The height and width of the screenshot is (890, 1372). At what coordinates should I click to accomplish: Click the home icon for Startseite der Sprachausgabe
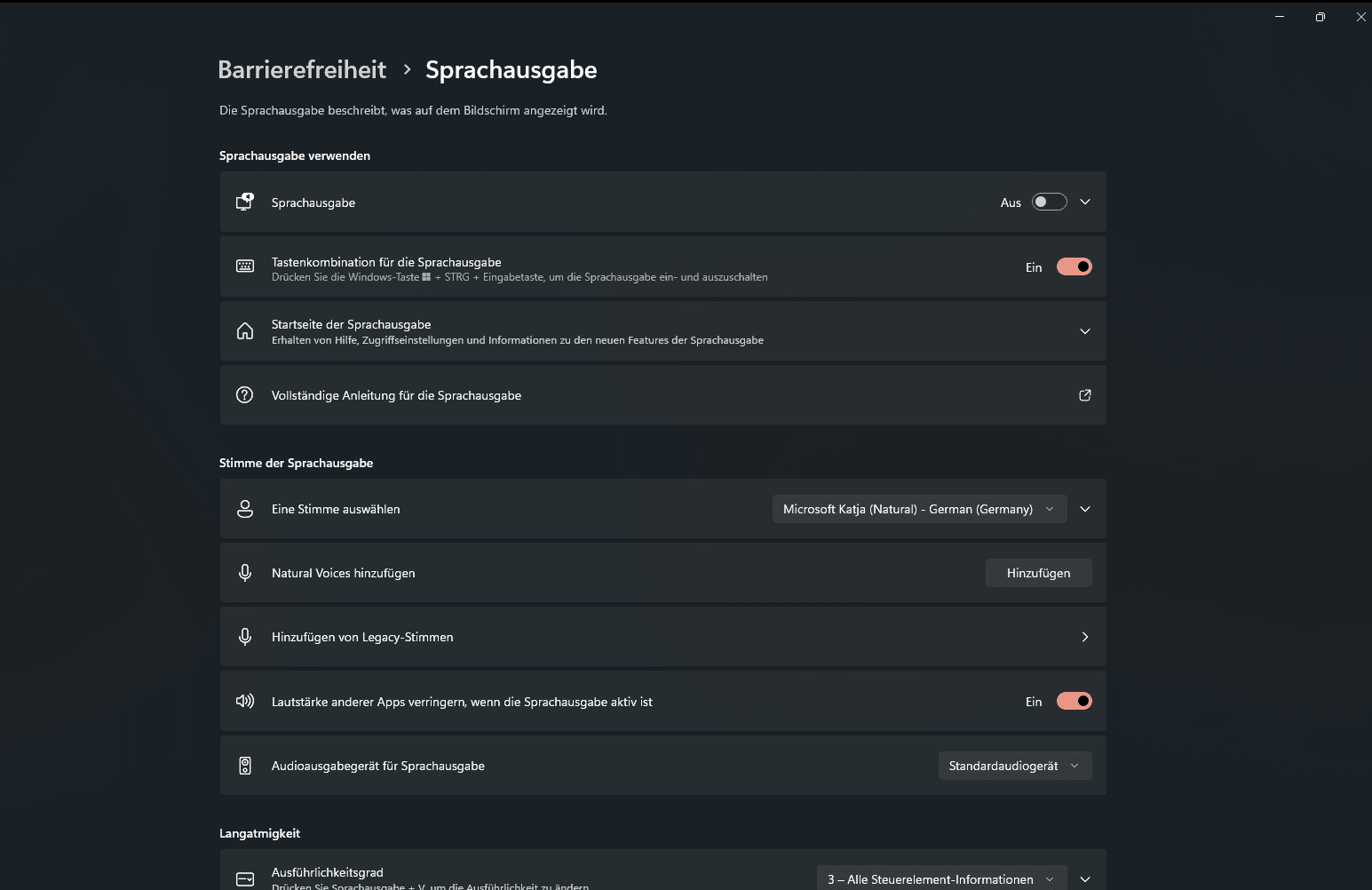244,330
